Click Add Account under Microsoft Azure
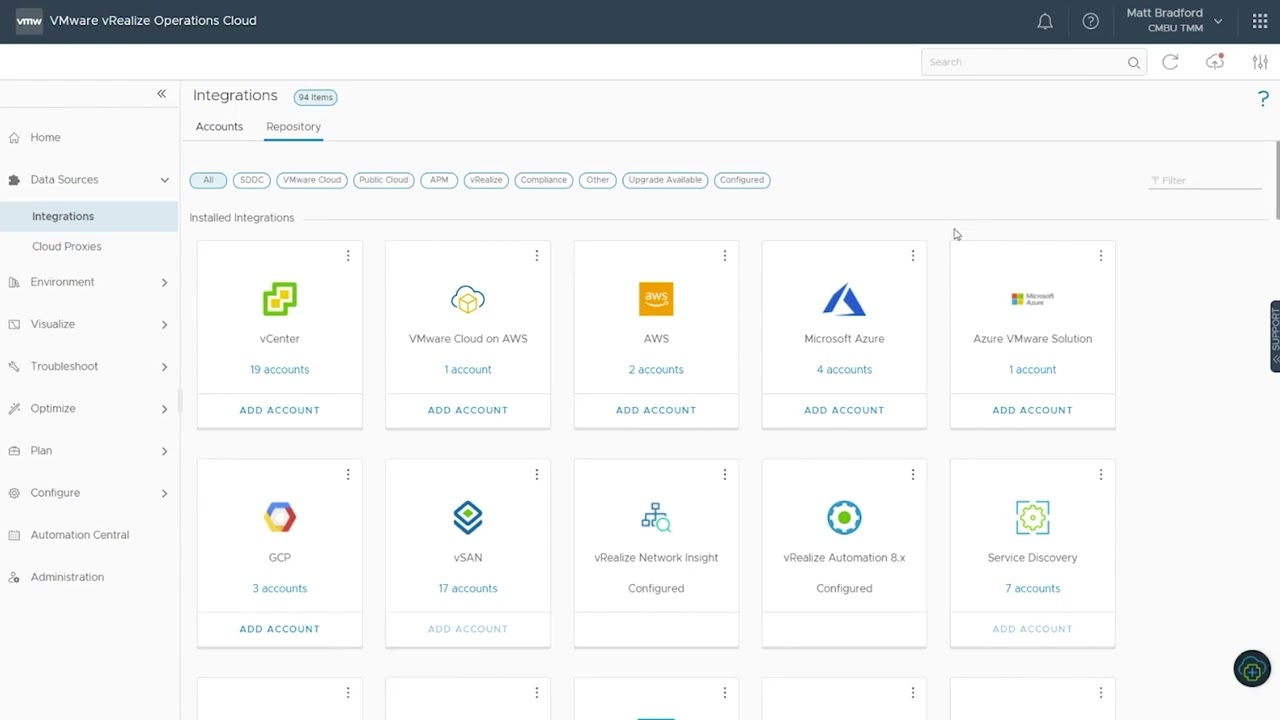 844,410
